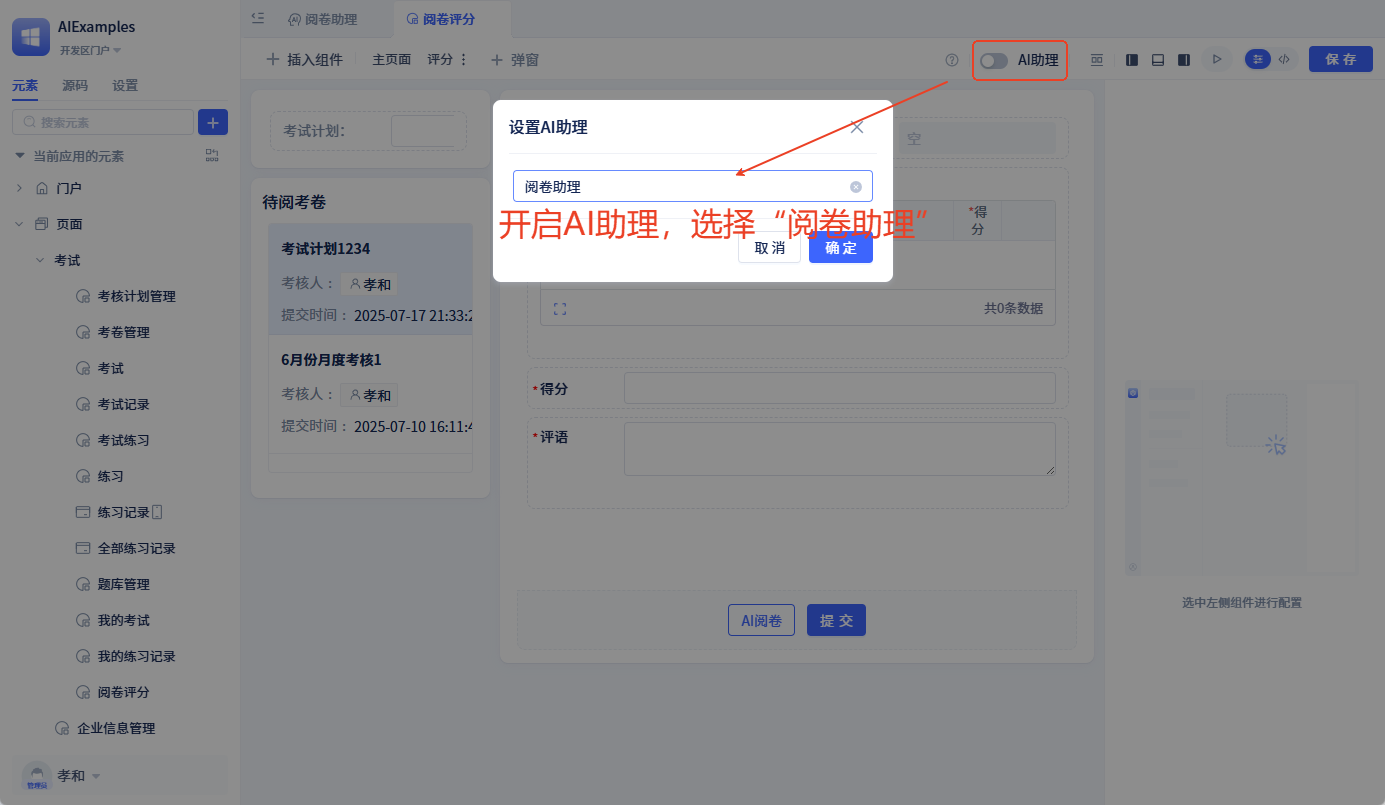Click the 考试计划 input box
1385x805 pixels.
click(423, 131)
